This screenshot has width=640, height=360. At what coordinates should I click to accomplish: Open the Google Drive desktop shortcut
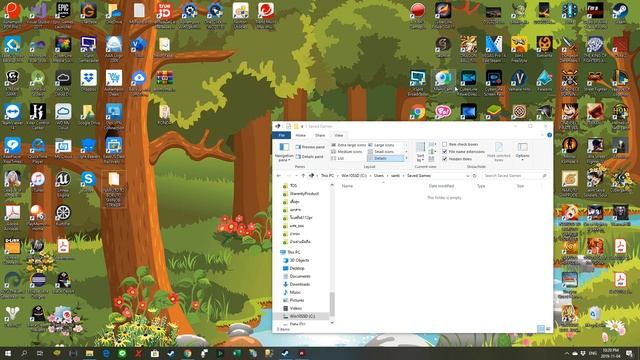[88, 114]
